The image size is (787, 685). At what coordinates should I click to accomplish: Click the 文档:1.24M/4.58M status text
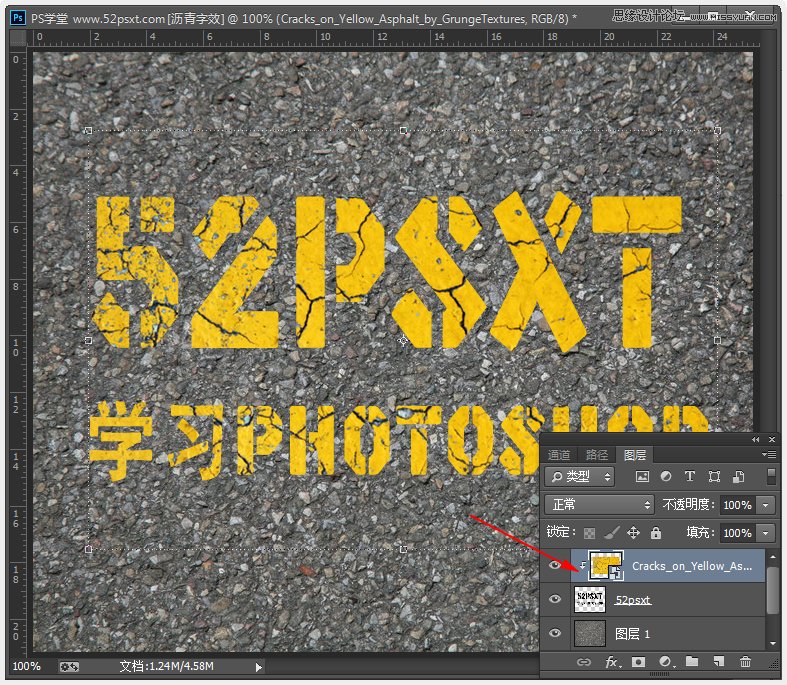pyautogui.click(x=167, y=666)
